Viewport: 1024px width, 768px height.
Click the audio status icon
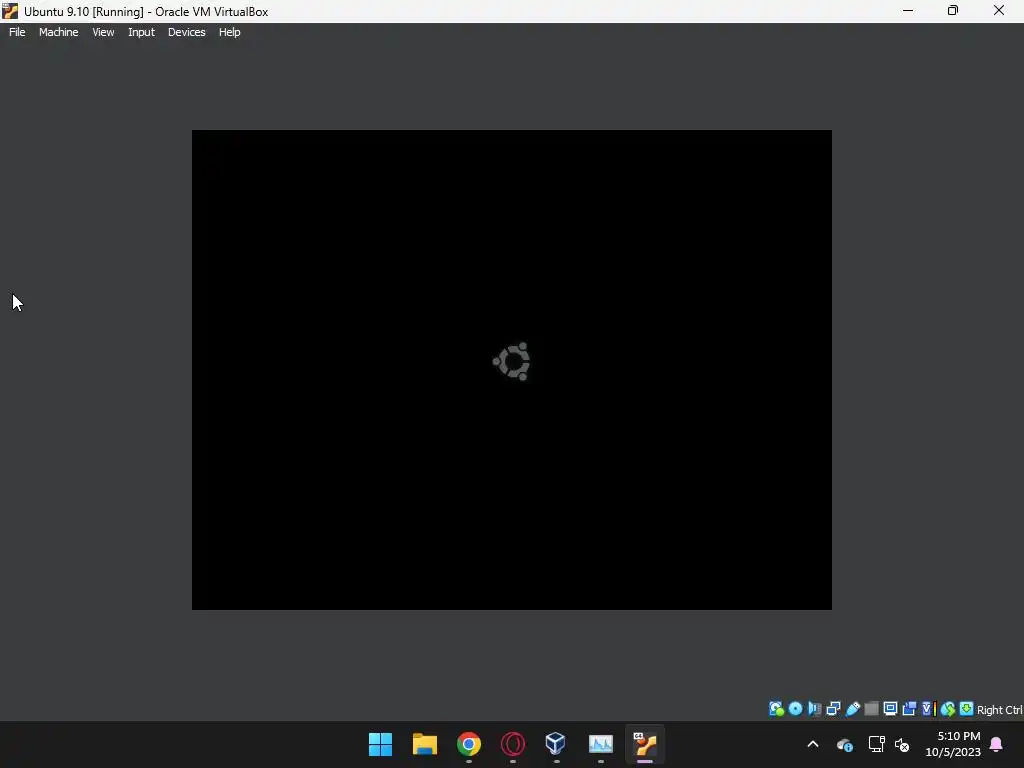[x=814, y=709]
